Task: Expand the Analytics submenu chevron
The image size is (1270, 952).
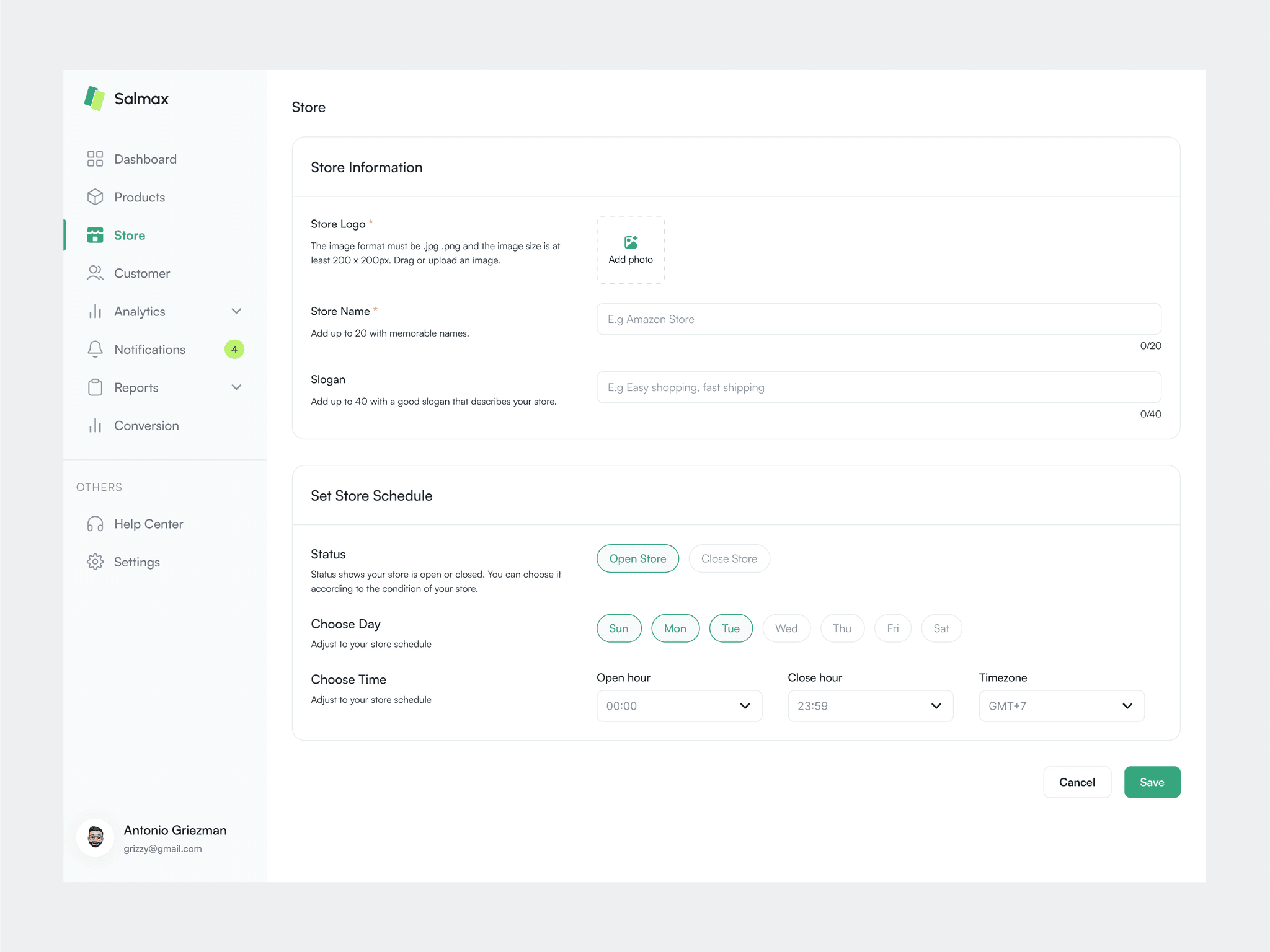Action: coord(236,311)
